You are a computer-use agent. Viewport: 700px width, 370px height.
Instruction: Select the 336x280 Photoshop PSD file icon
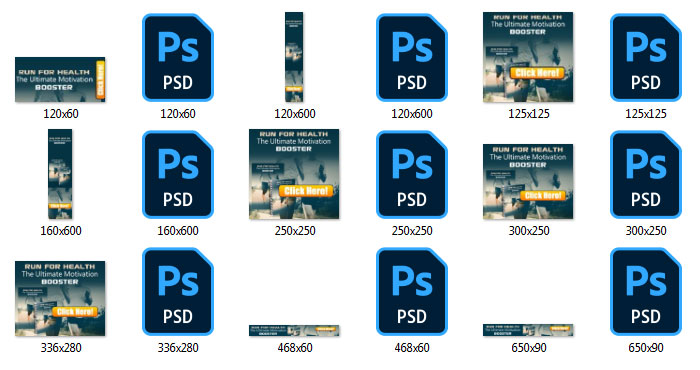pos(178,291)
